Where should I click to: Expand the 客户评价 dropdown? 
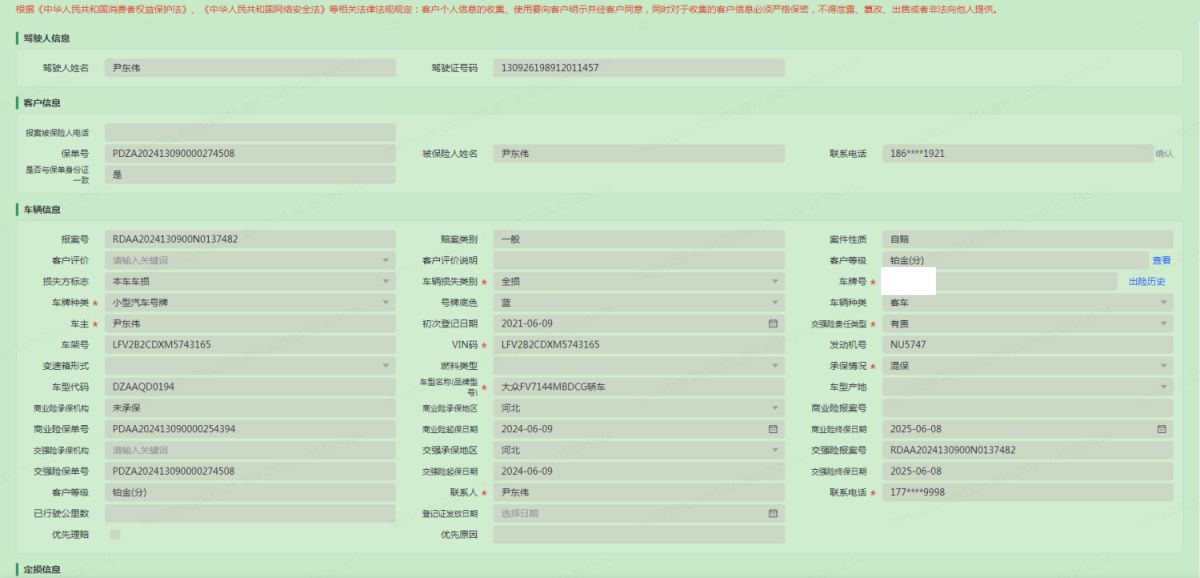pyautogui.click(x=386, y=260)
